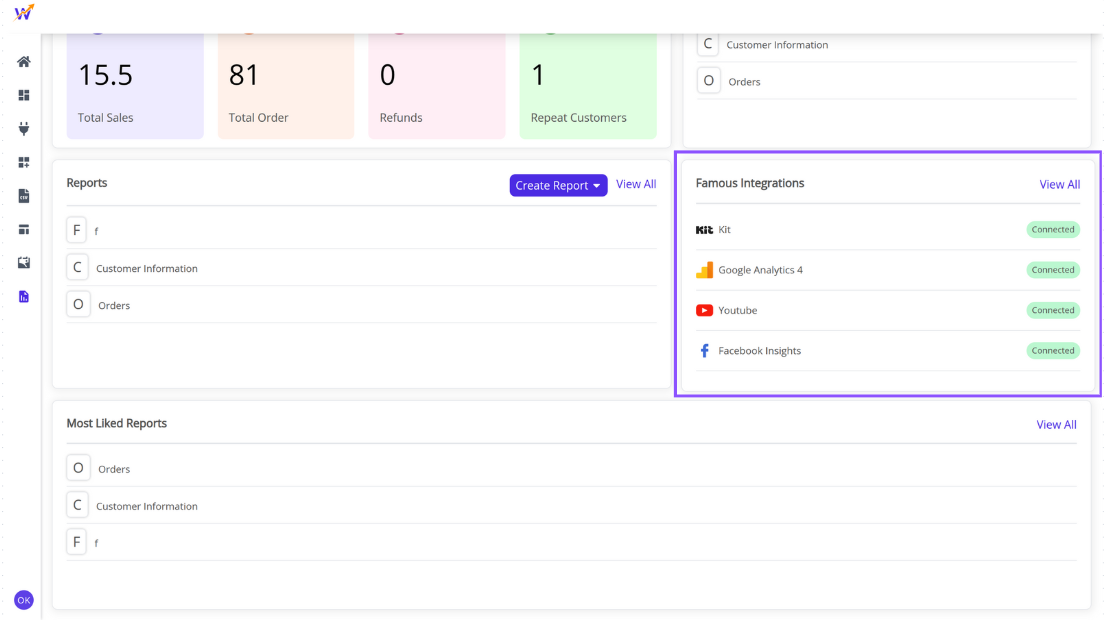The width and height of the screenshot is (1106, 620).
Task: Click View All in Most Liked Reports
Action: coord(1056,425)
